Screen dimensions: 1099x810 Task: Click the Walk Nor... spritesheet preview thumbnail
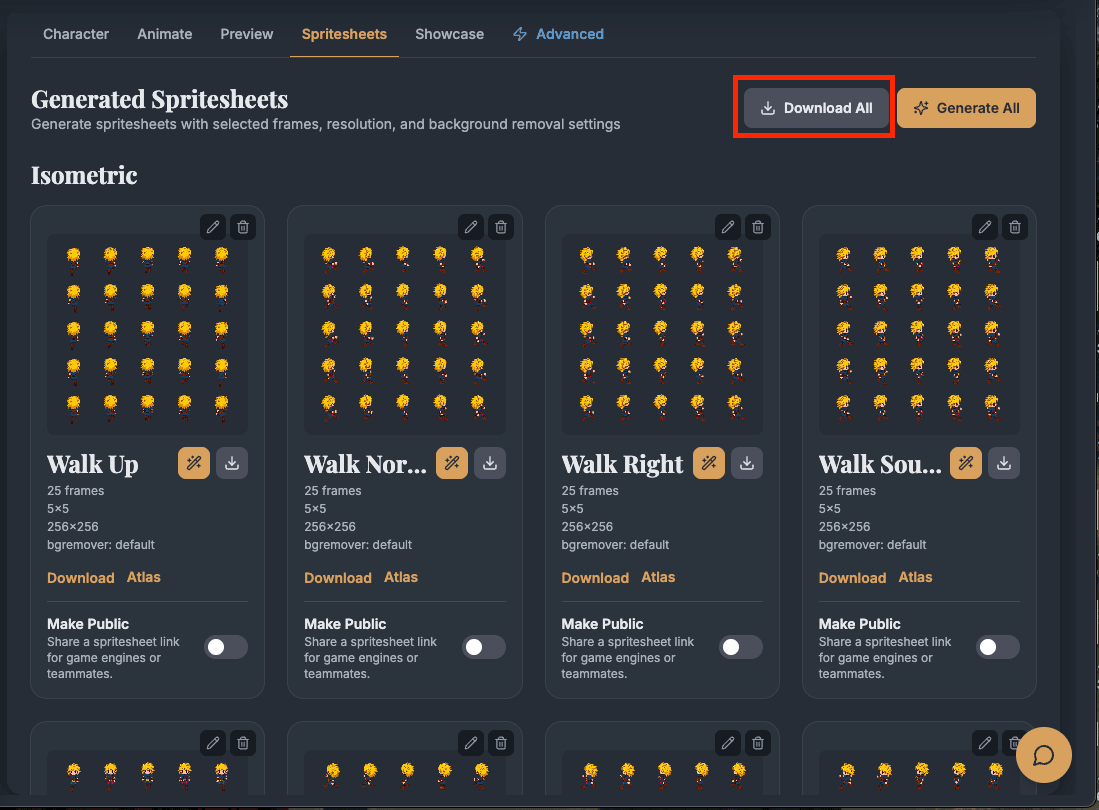[405, 334]
